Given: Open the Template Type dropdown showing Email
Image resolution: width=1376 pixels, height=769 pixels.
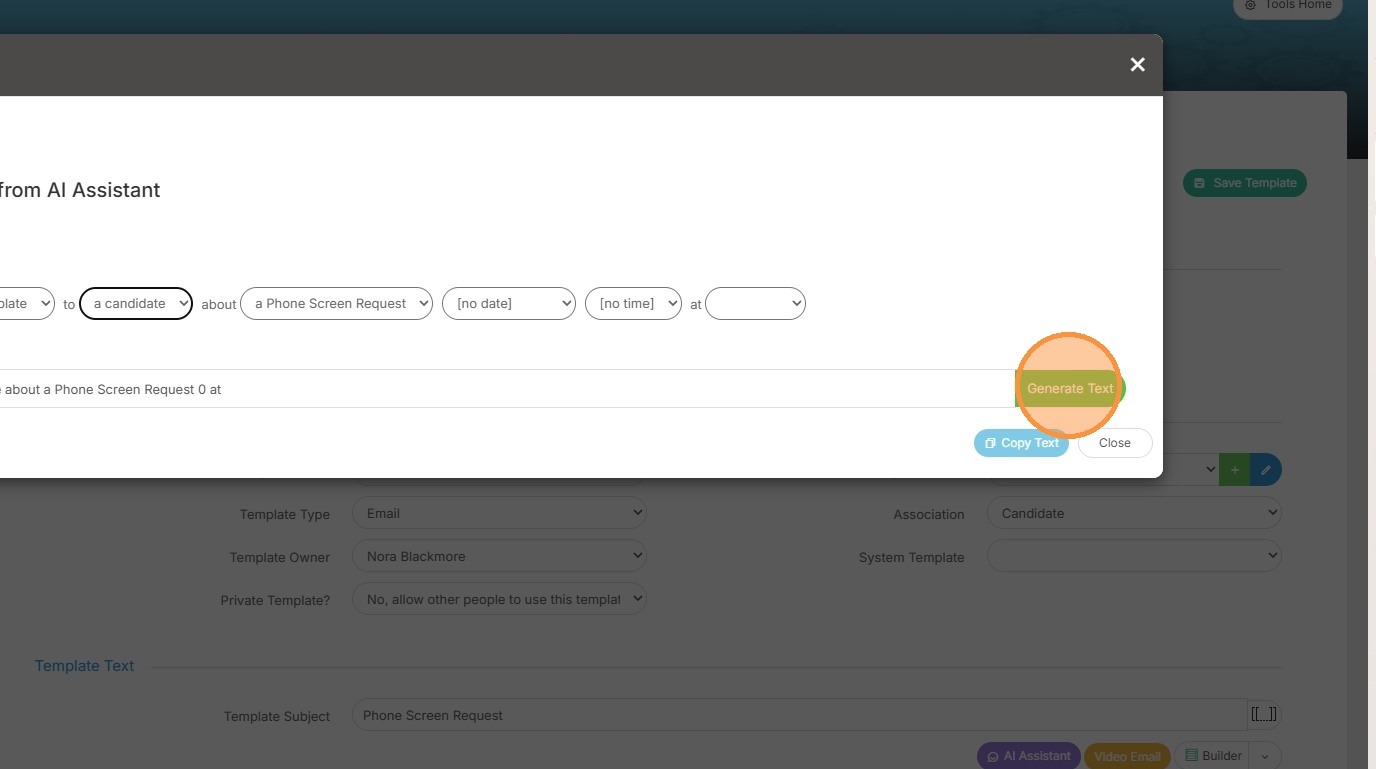Looking at the screenshot, I should [499, 513].
